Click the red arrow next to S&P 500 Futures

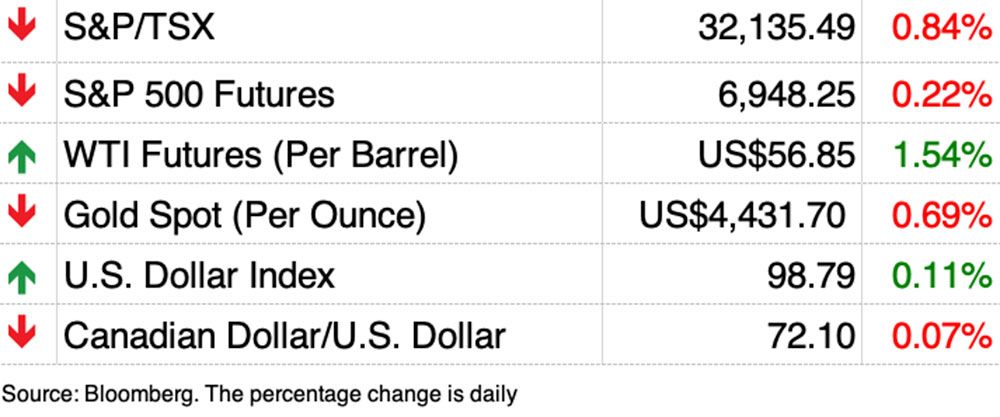pos(21,92)
